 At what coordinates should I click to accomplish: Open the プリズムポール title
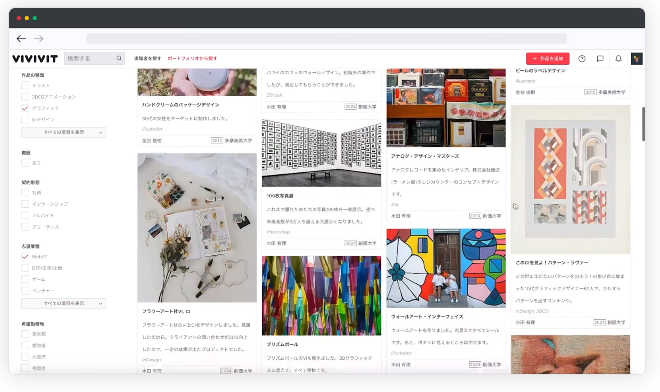pos(282,344)
